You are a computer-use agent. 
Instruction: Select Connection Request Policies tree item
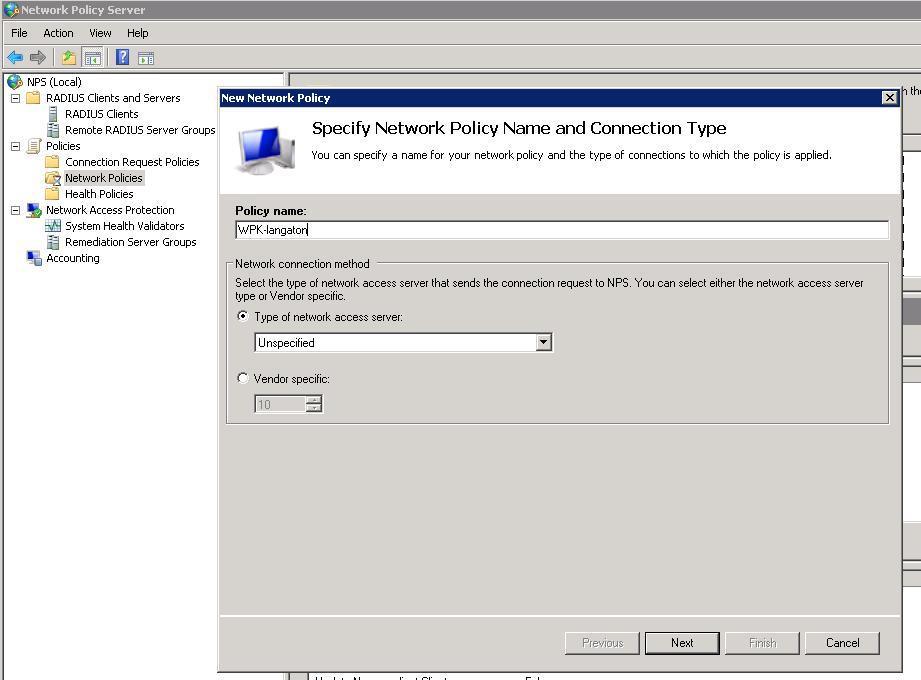coord(132,162)
